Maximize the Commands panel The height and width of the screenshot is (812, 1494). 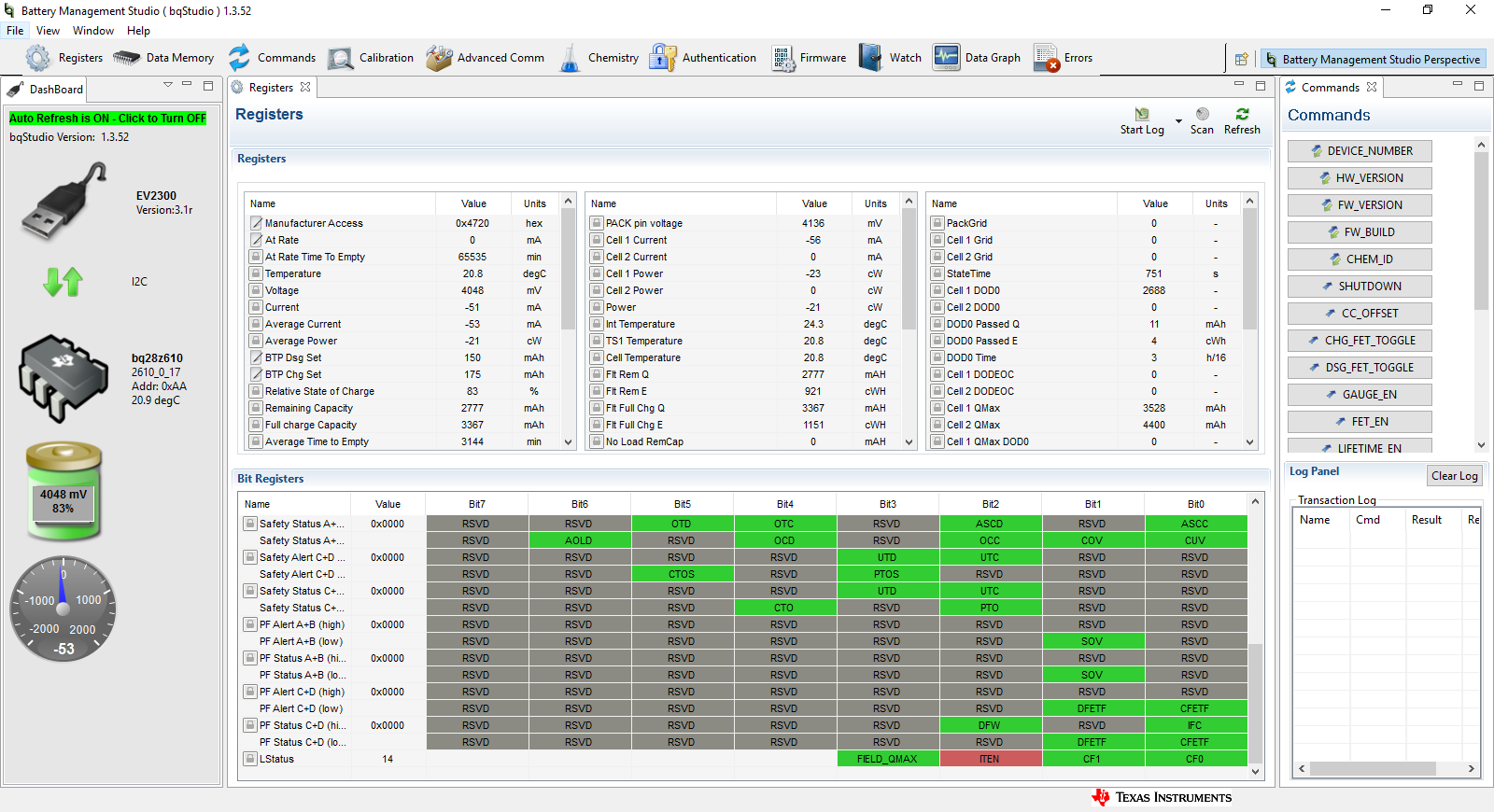point(1479,86)
